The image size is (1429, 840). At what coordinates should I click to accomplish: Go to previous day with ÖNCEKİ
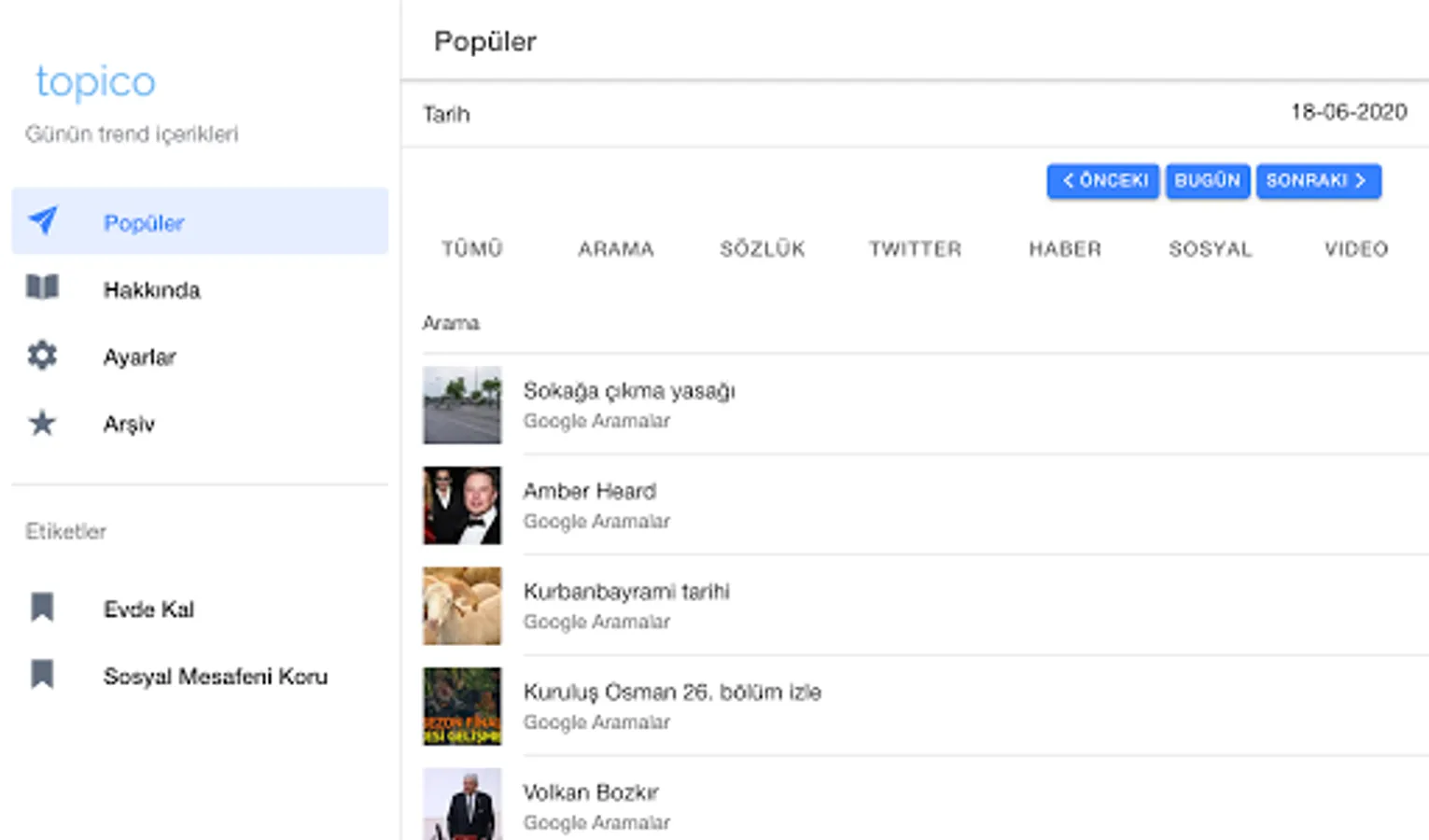pos(1103,181)
